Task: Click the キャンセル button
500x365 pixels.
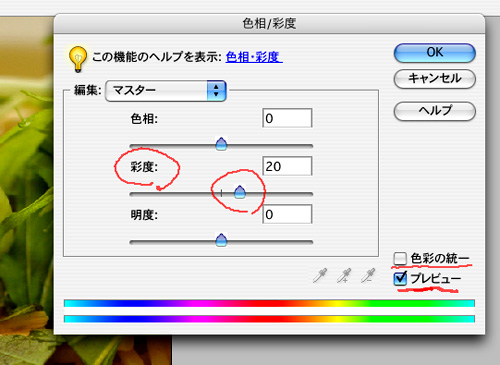Action: pyautogui.click(x=434, y=79)
